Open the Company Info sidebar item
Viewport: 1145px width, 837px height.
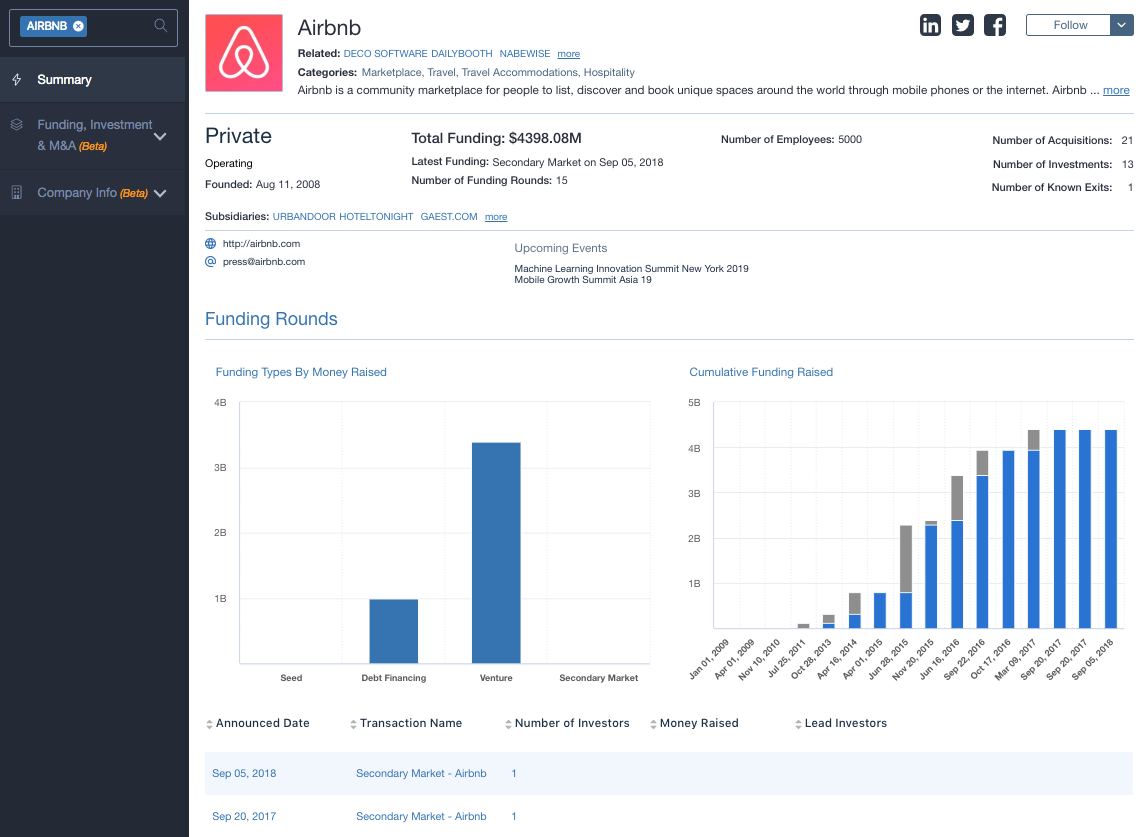click(x=93, y=193)
